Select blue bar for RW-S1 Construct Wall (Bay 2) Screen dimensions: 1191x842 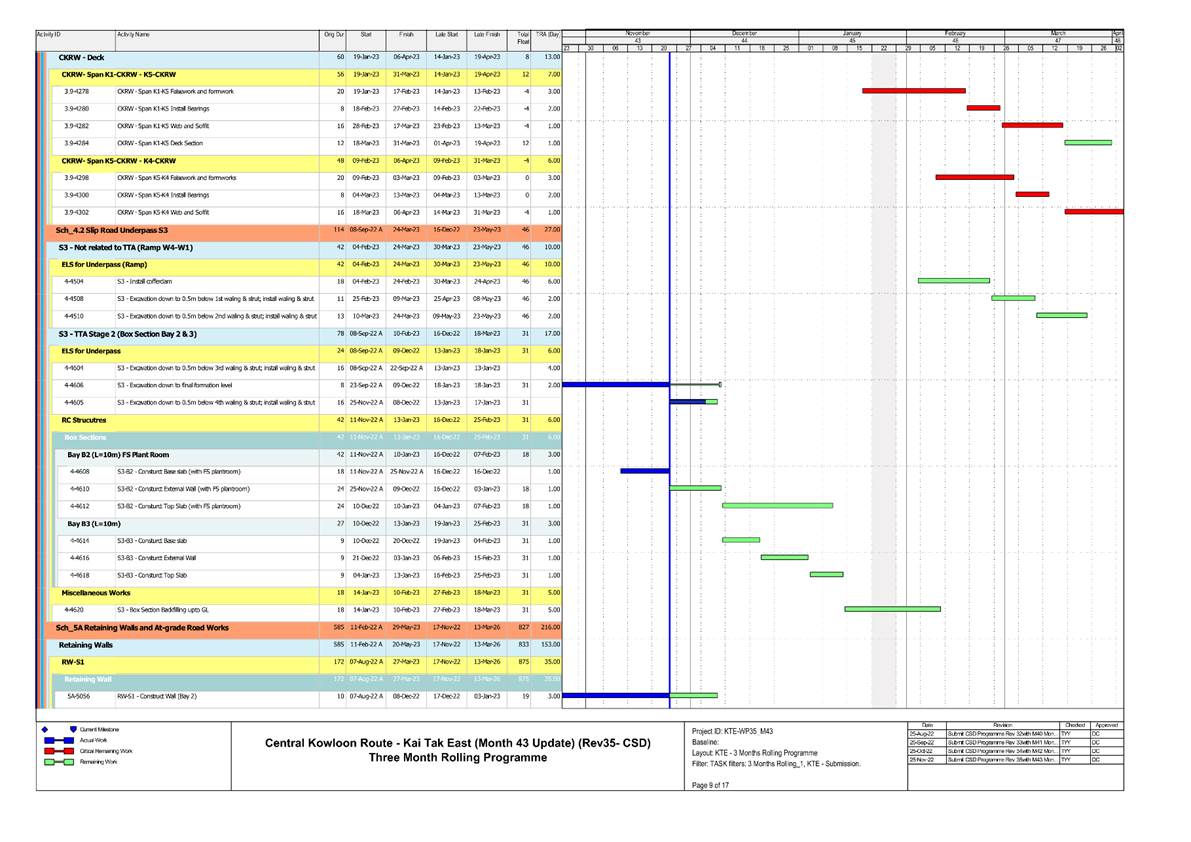tap(616, 695)
